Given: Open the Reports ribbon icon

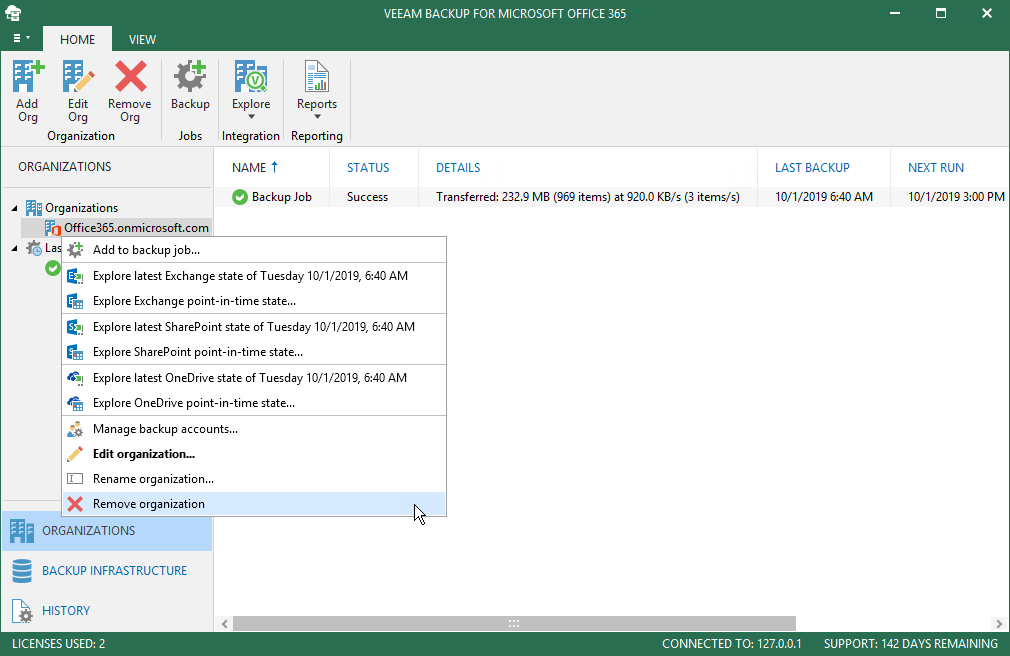Looking at the screenshot, I should click(316, 77).
